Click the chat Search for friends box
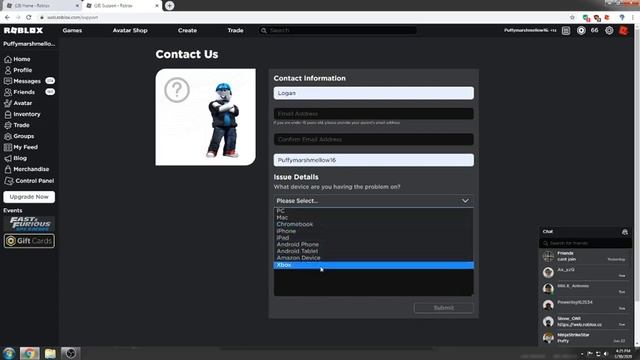The height and width of the screenshot is (360, 640). point(585,243)
